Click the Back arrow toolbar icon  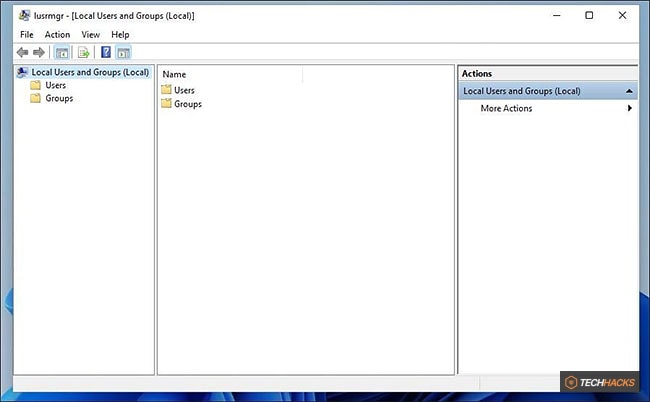[22, 53]
